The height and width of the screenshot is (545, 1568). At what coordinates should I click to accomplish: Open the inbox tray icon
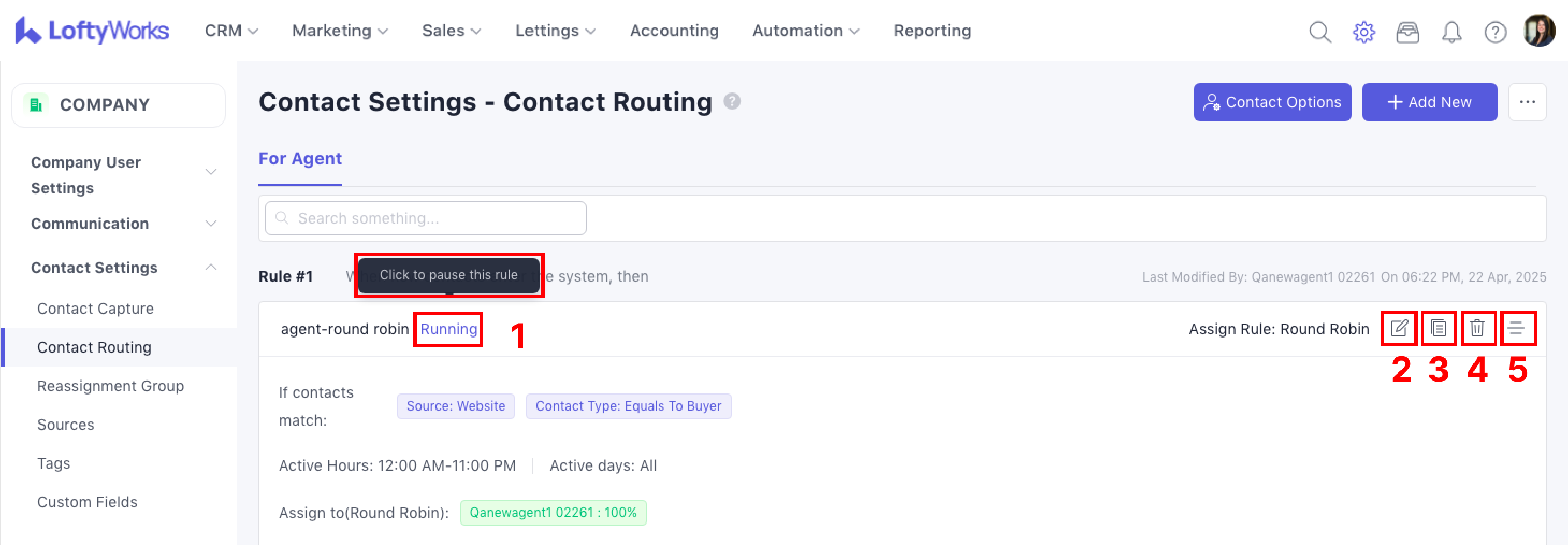tap(1407, 32)
